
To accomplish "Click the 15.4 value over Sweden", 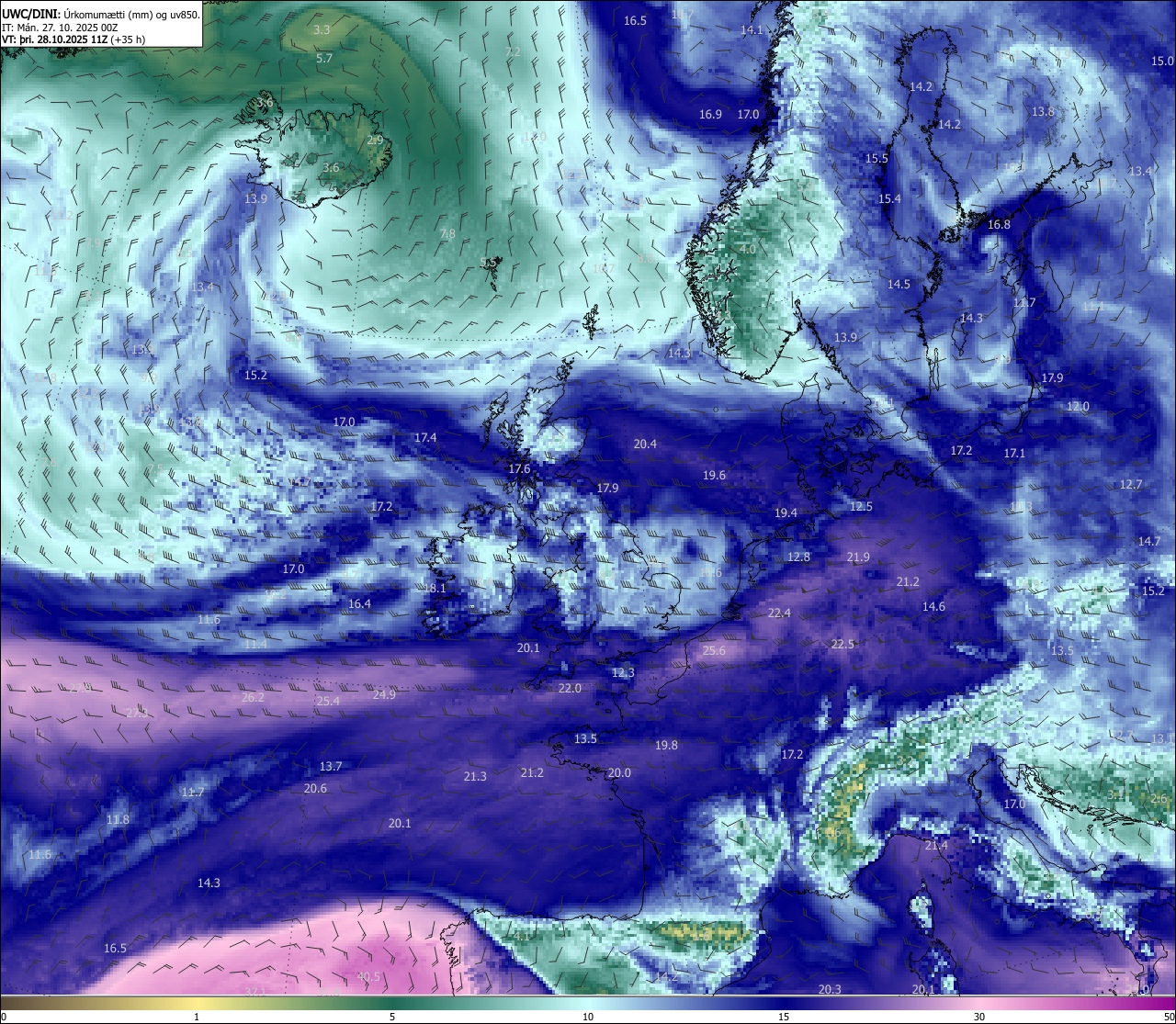I will pos(889,199).
